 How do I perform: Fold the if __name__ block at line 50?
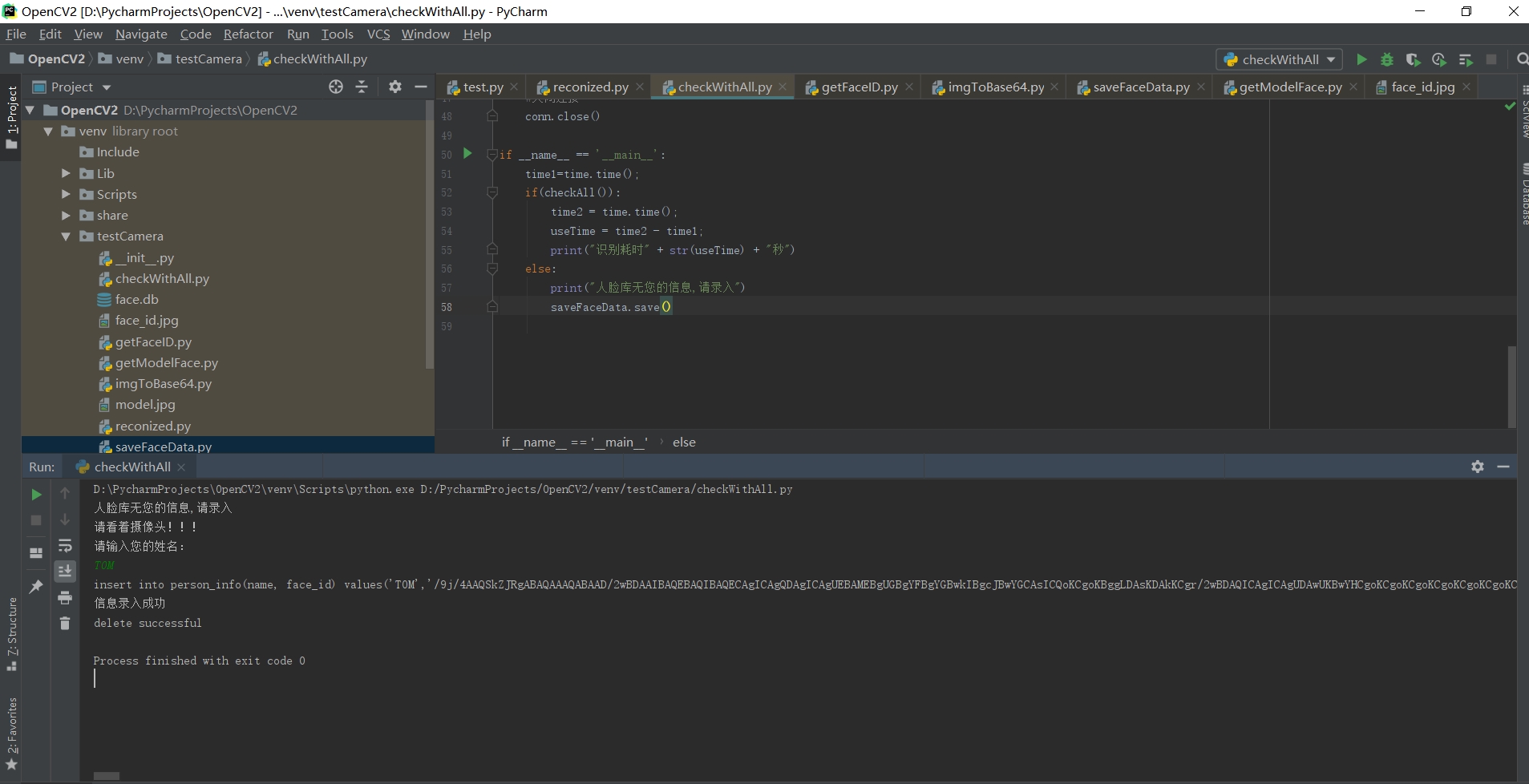tap(492, 155)
